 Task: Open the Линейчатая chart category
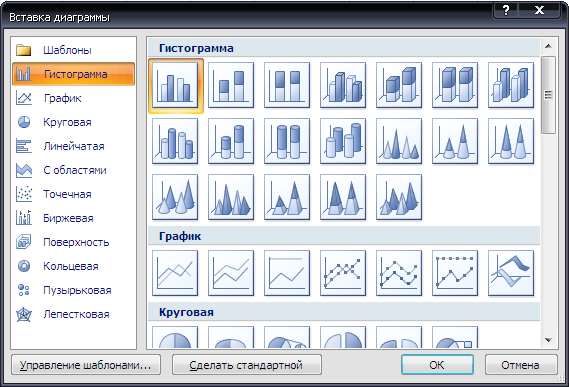(x=74, y=146)
